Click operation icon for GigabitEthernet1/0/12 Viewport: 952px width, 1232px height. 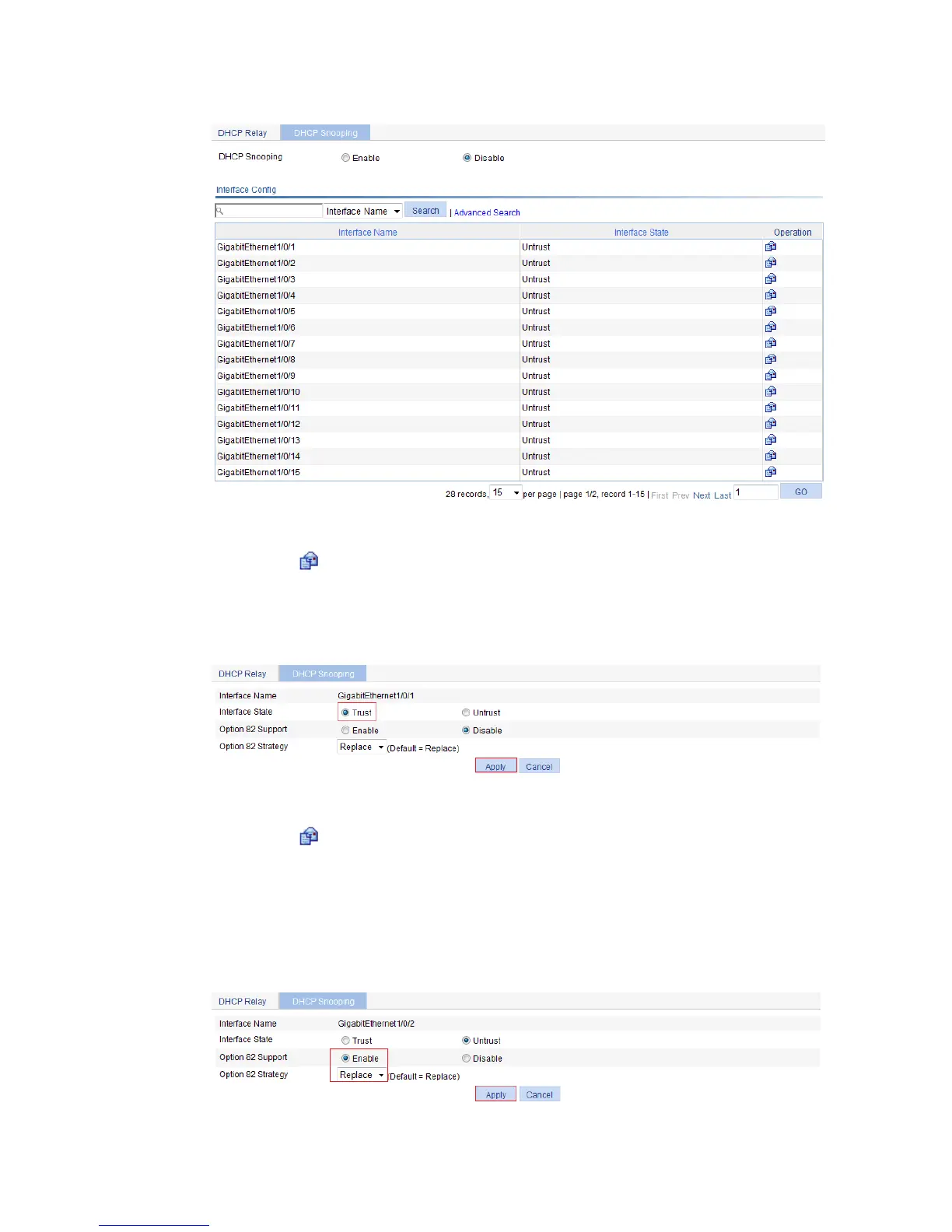[771, 424]
